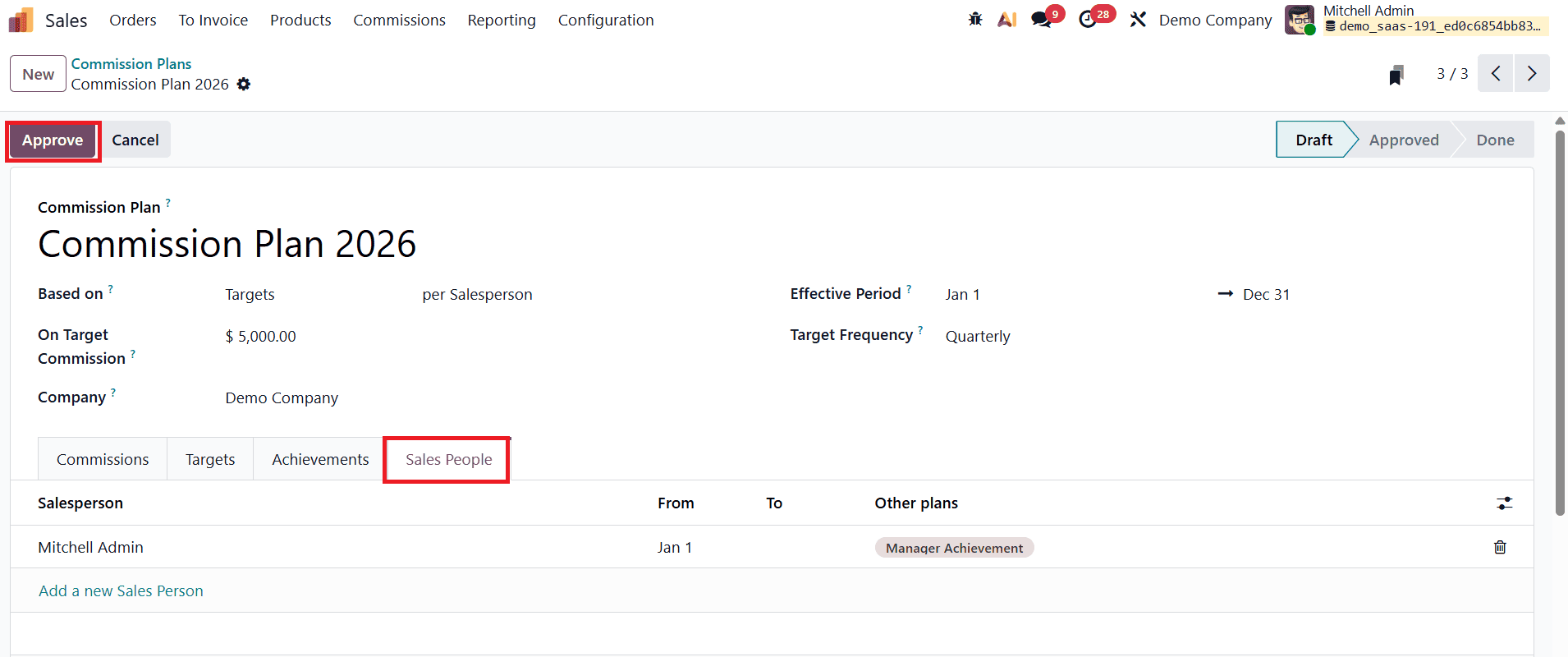Open the Reporting menu
The width and height of the screenshot is (1568, 657).
tap(502, 20)
